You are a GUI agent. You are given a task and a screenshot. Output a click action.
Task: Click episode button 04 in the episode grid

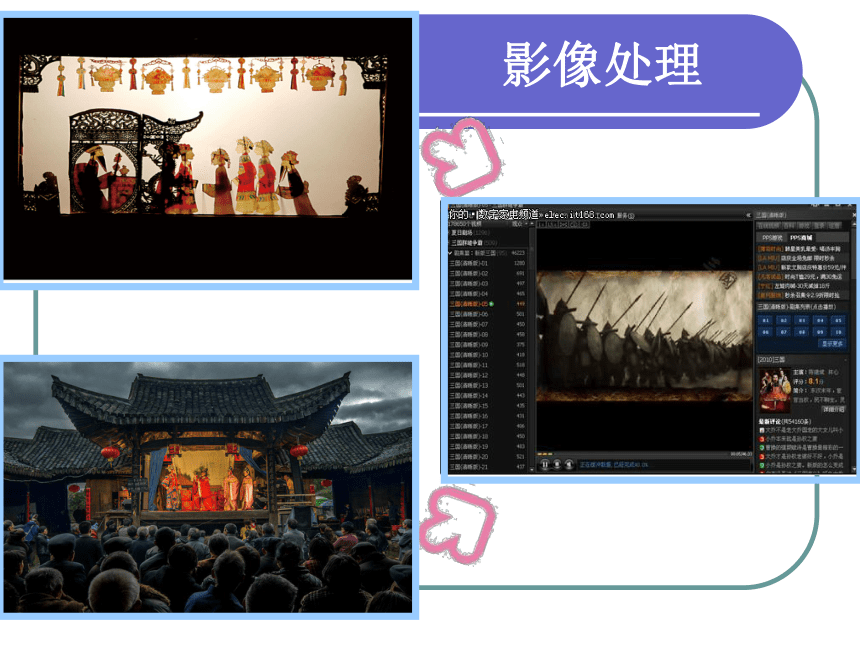pos(820,320)
